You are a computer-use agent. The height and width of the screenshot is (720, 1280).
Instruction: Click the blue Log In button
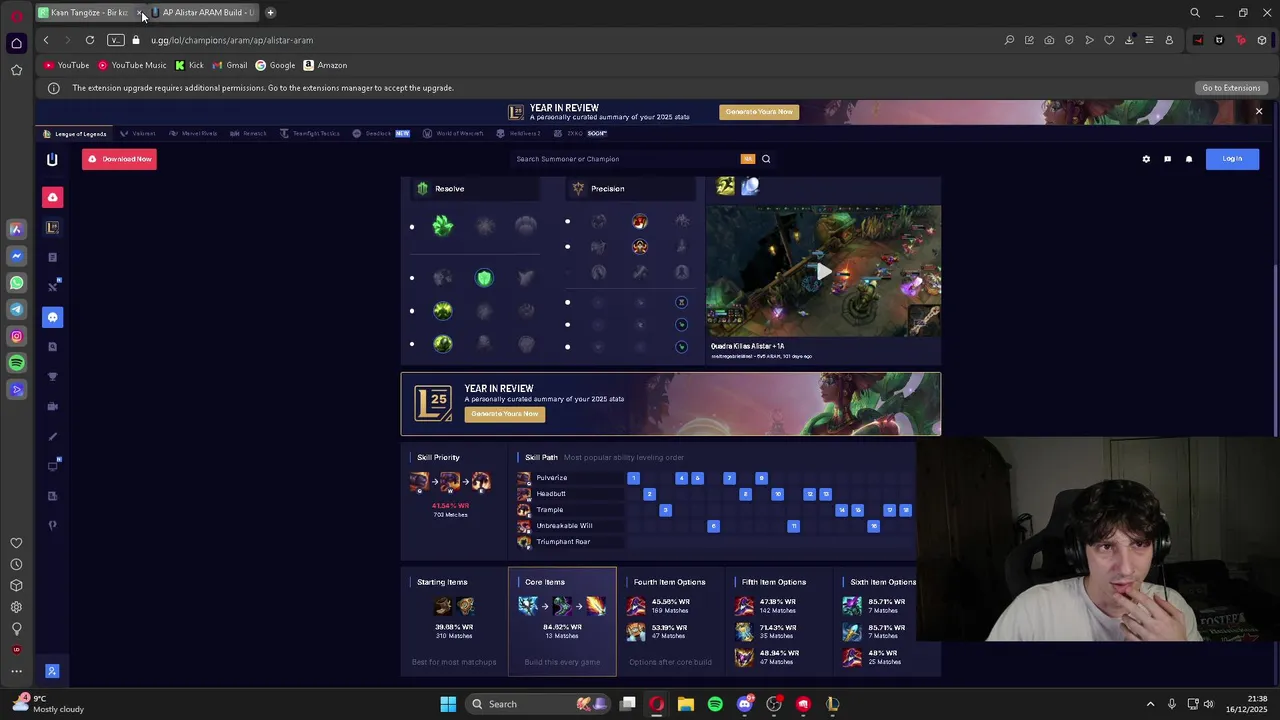(1232, 159)
